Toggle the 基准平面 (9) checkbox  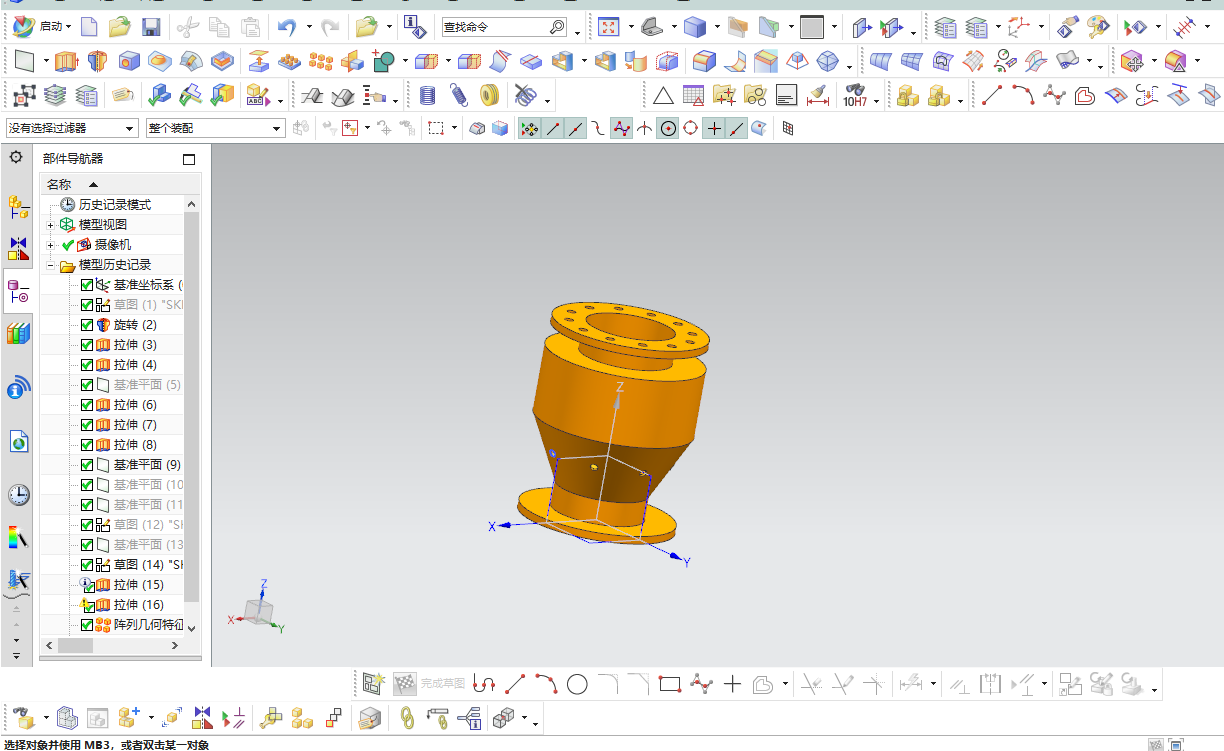click(x=87, y=465)
